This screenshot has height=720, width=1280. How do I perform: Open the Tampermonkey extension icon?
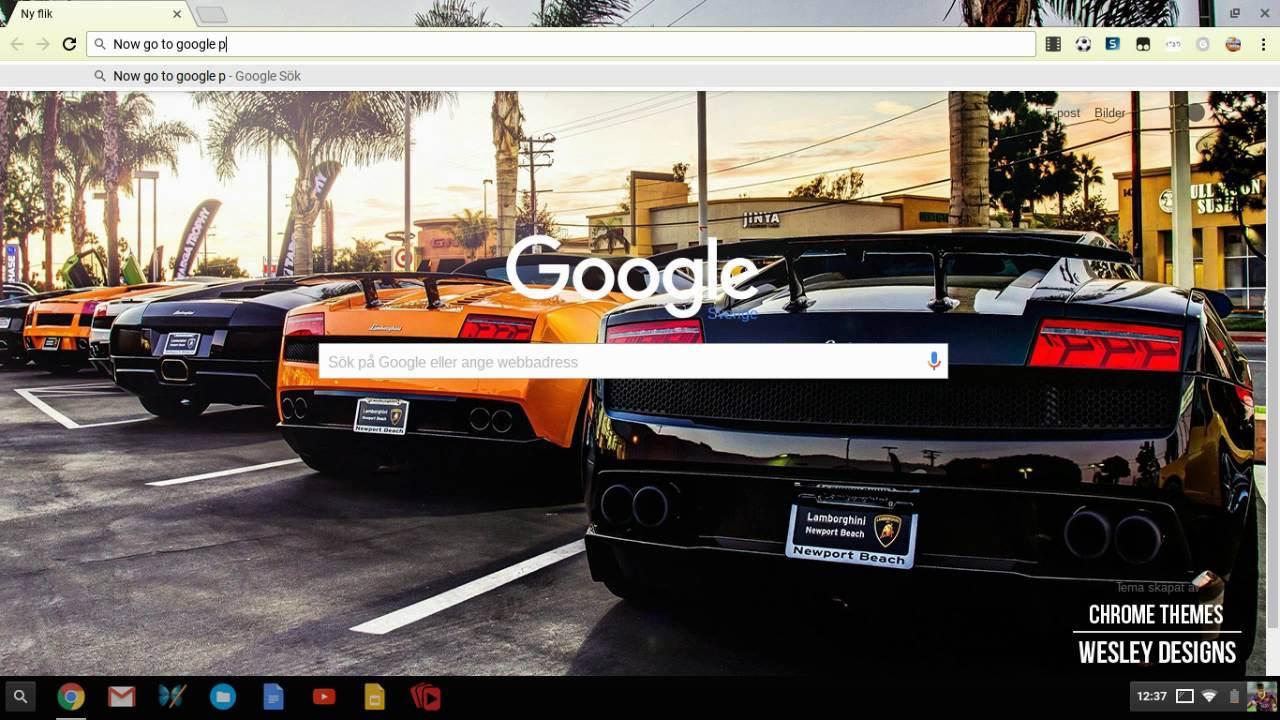click(1143, 44)
